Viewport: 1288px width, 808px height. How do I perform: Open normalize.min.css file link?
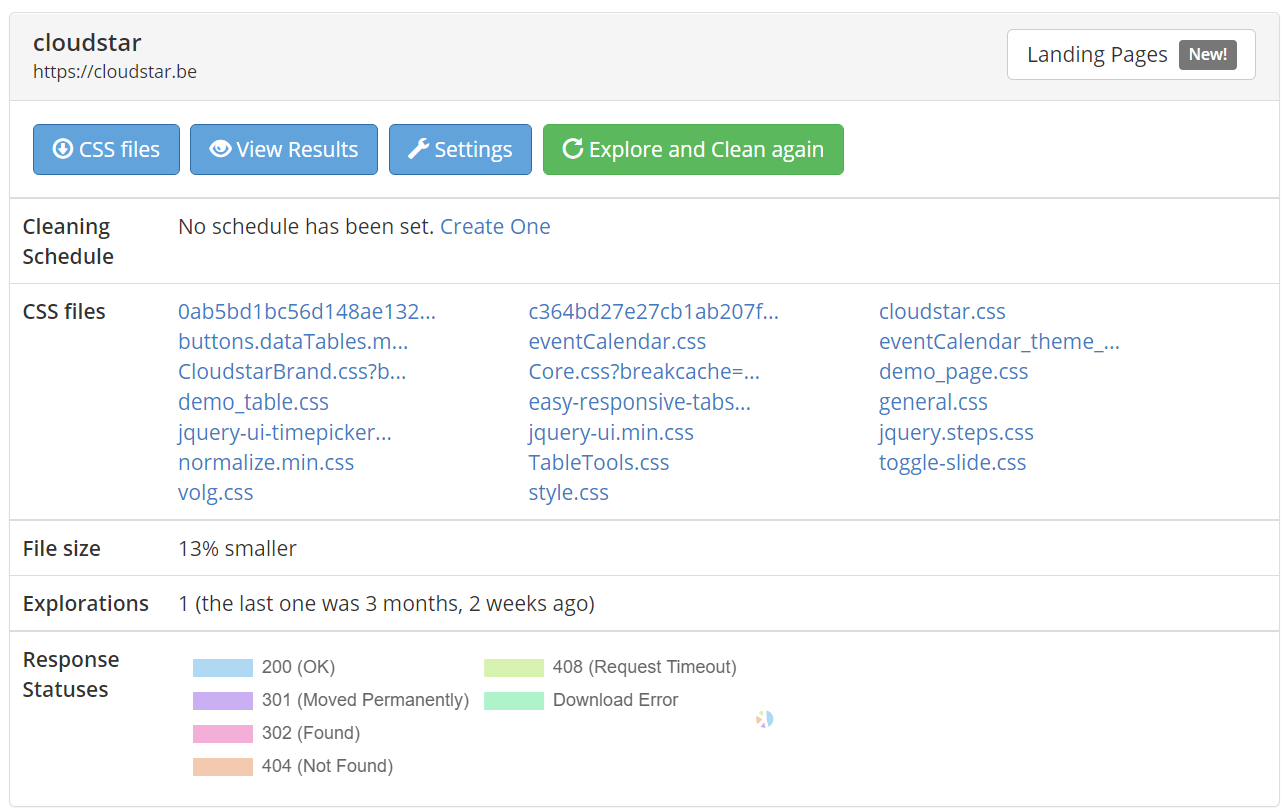[x=266, y=463]
